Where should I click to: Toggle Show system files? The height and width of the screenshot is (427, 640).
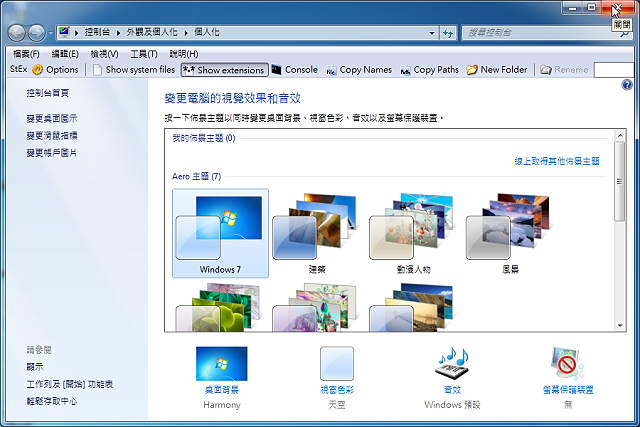134,70
